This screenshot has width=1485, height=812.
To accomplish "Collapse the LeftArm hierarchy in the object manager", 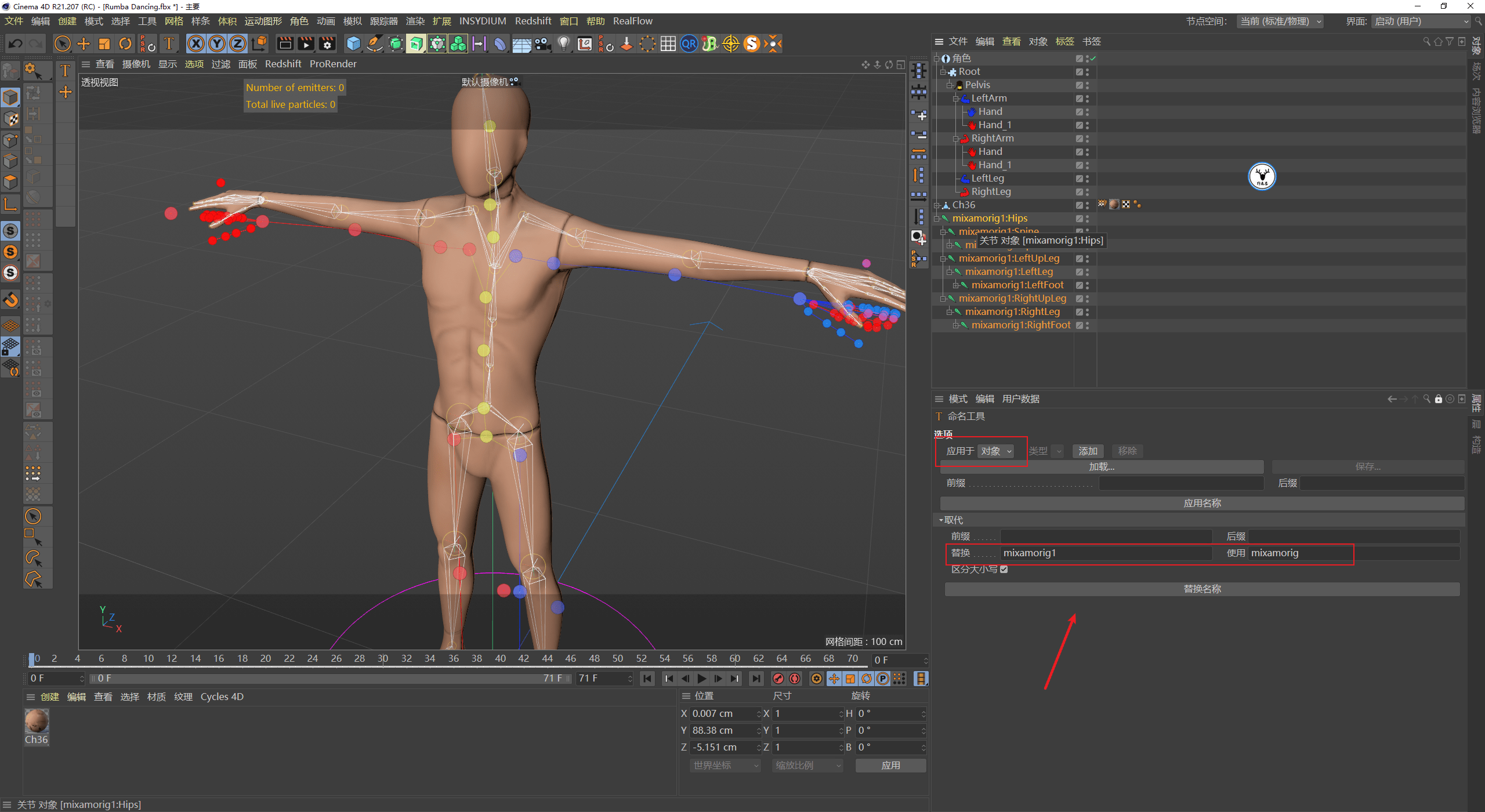I will (956, 98).
